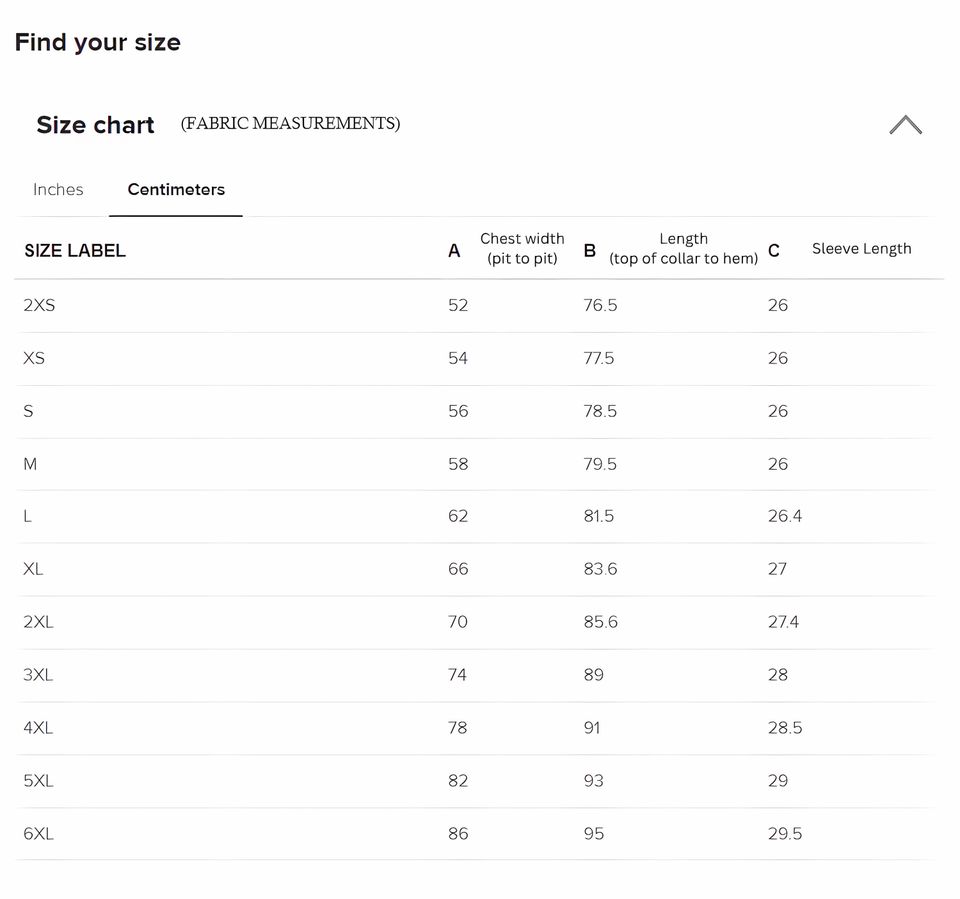Click the SIZE LABEL column header

(x=75, y=251)
